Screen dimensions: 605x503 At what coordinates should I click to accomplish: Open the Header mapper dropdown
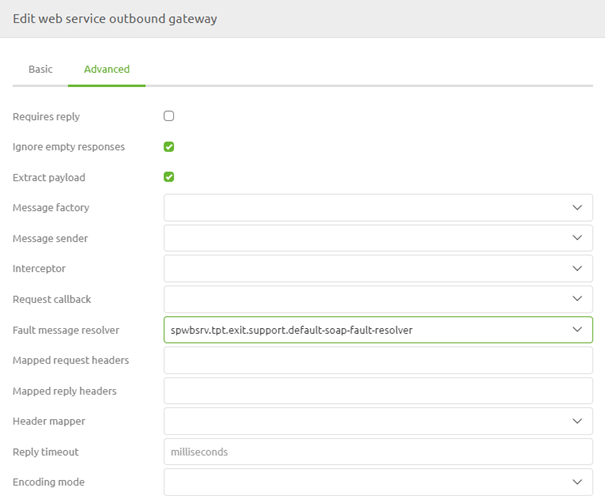click(x=378, y=421)
